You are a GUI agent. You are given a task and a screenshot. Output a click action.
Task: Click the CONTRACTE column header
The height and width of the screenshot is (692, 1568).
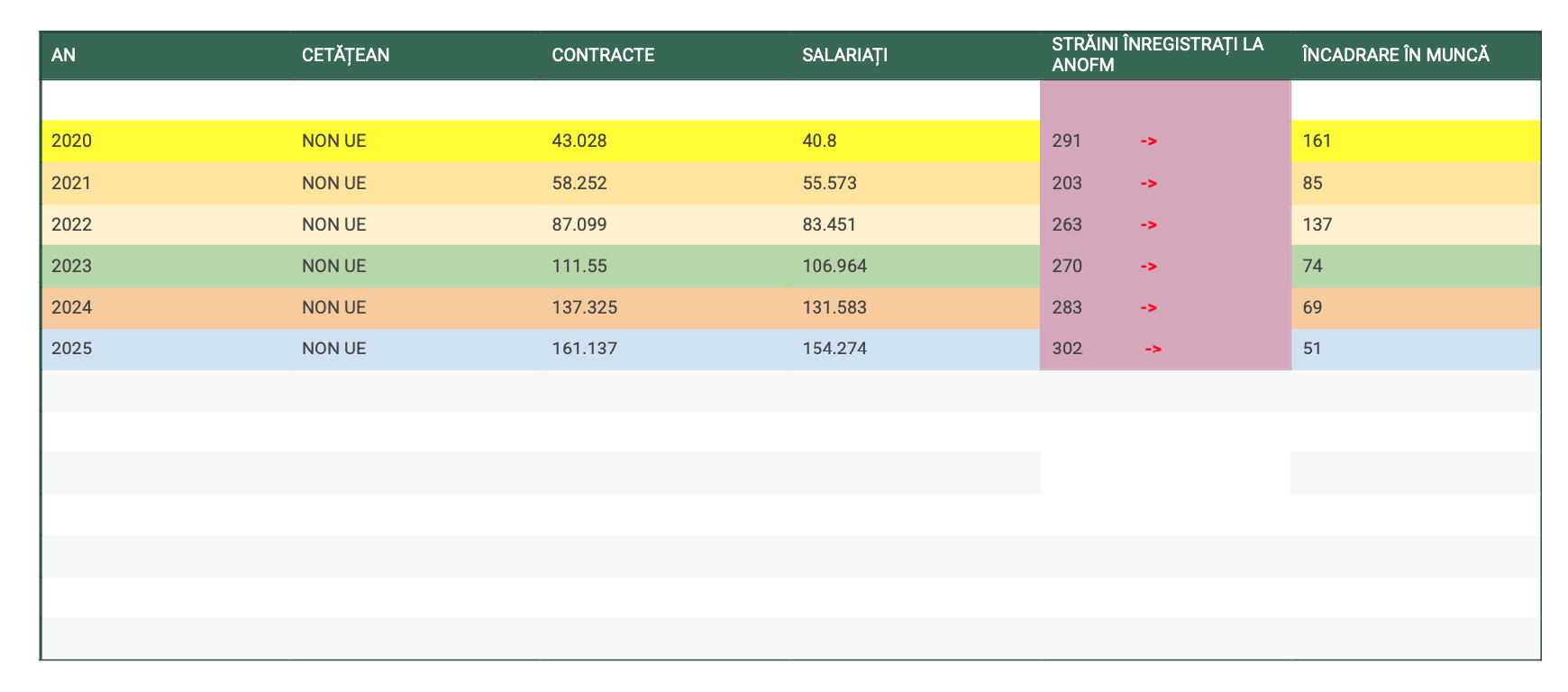(603, 55)
